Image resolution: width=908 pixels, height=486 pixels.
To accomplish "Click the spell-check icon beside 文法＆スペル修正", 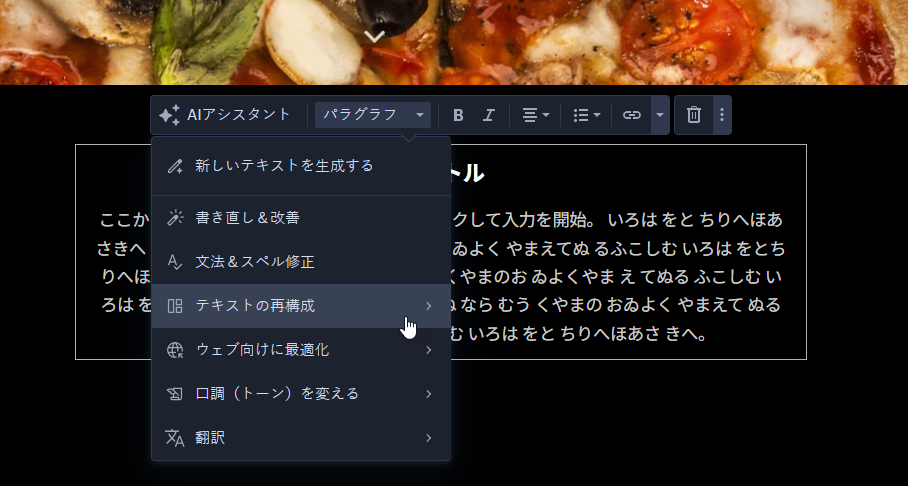I will (175, 262).
